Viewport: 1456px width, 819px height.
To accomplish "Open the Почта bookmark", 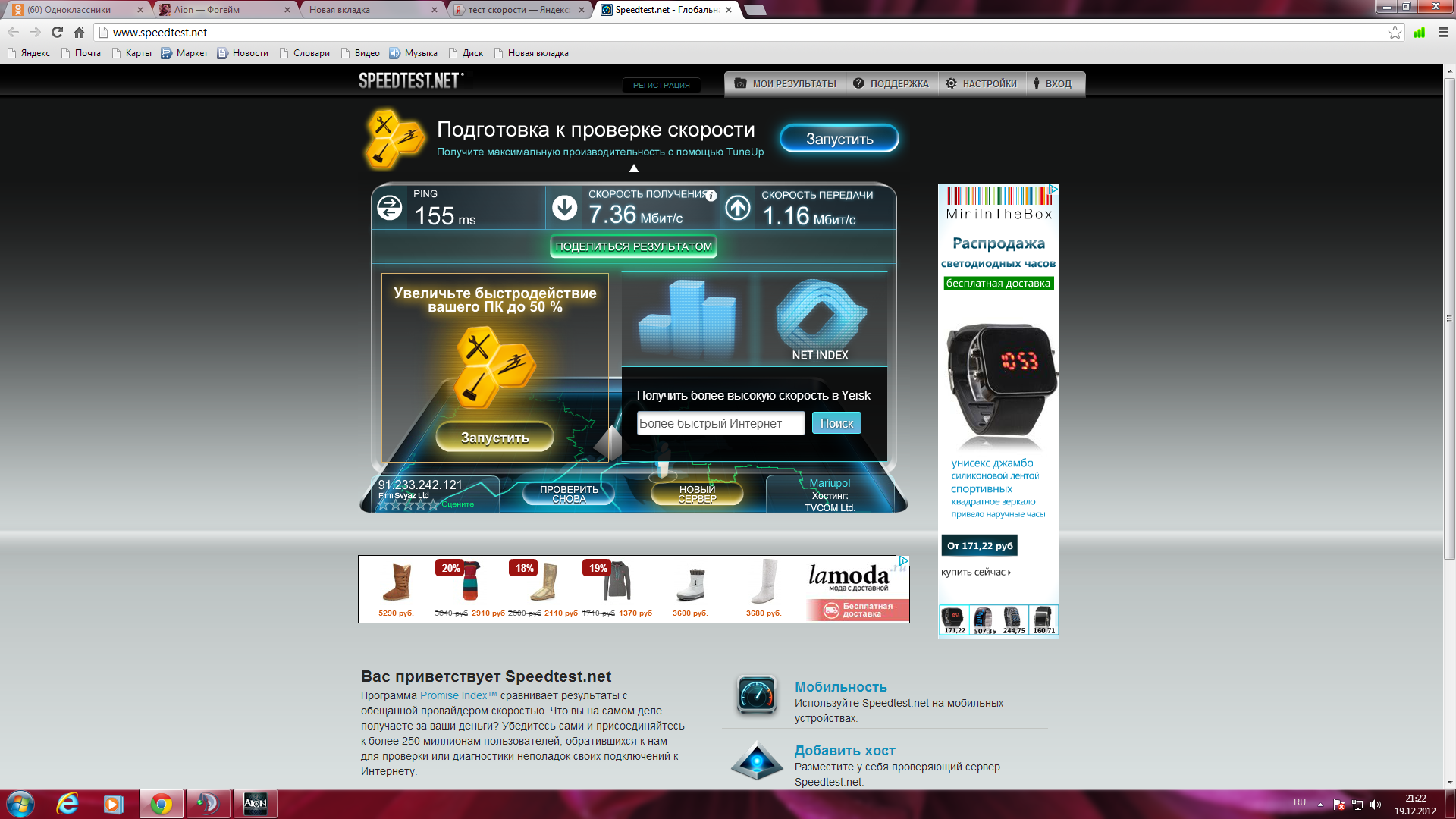I will [81, 53].
